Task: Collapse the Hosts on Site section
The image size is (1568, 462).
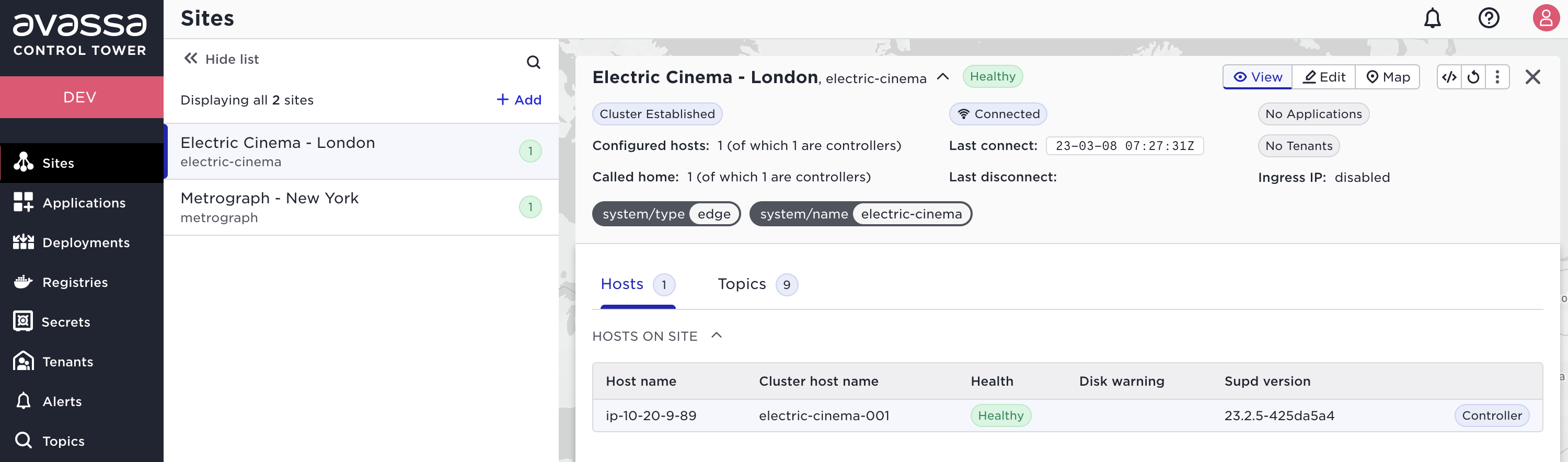Action: (717, 336)
